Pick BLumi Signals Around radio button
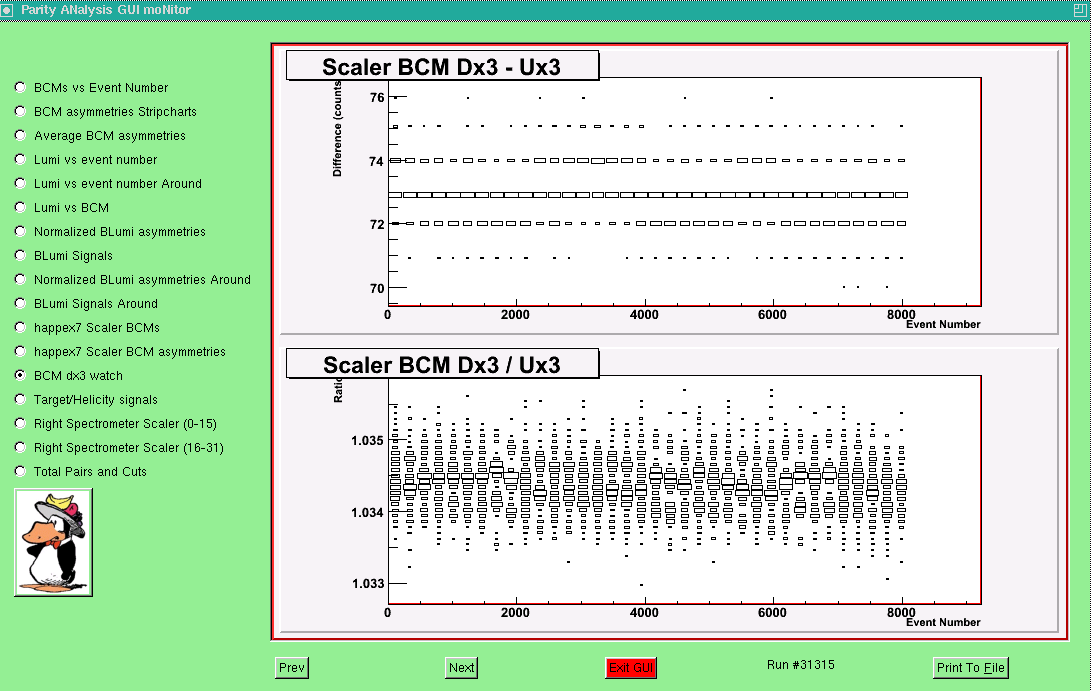Image resolution: width=1091 pixels, height=691 pixels. (x=20, y=303)
